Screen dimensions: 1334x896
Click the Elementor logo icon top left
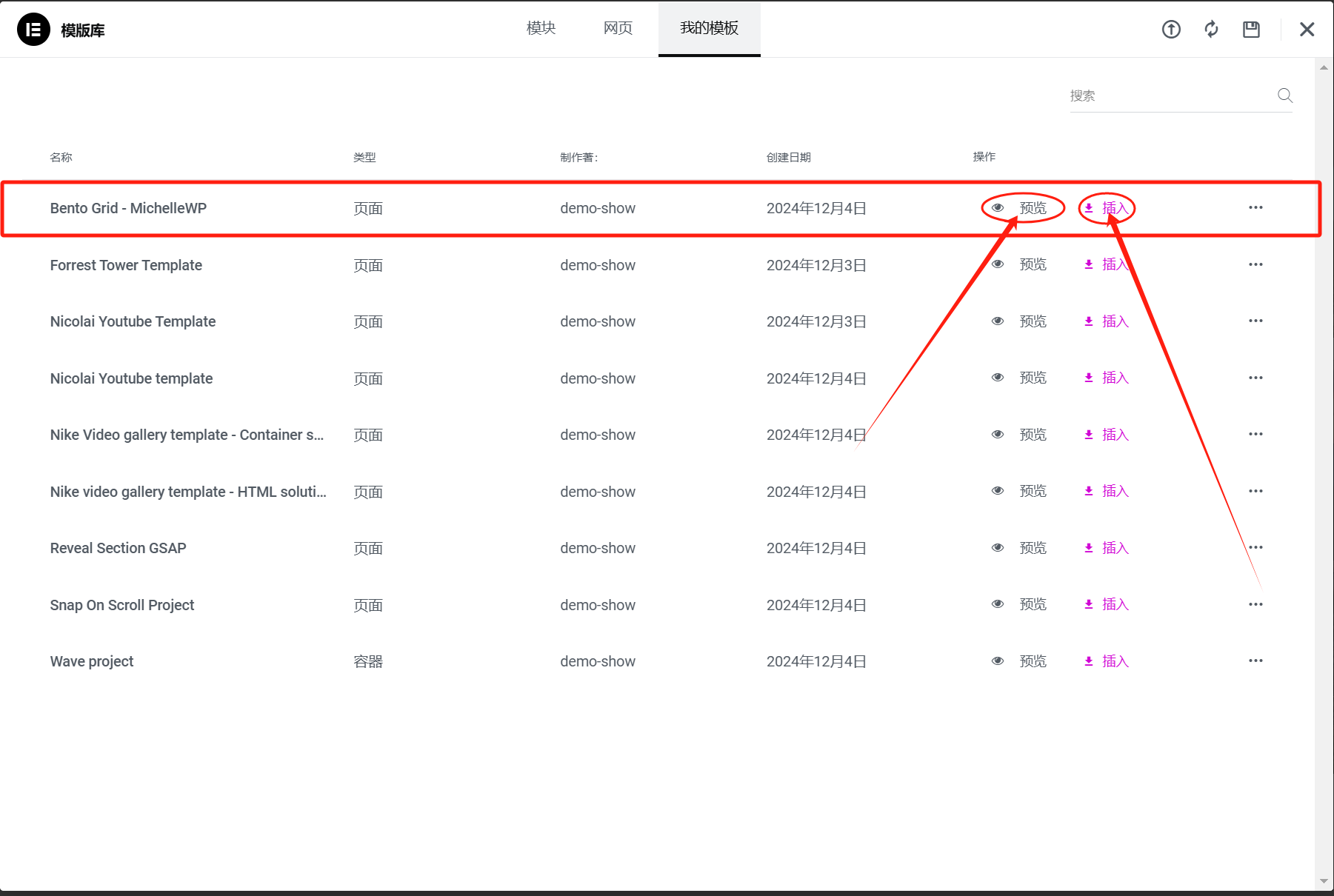[x=33, y=29]
